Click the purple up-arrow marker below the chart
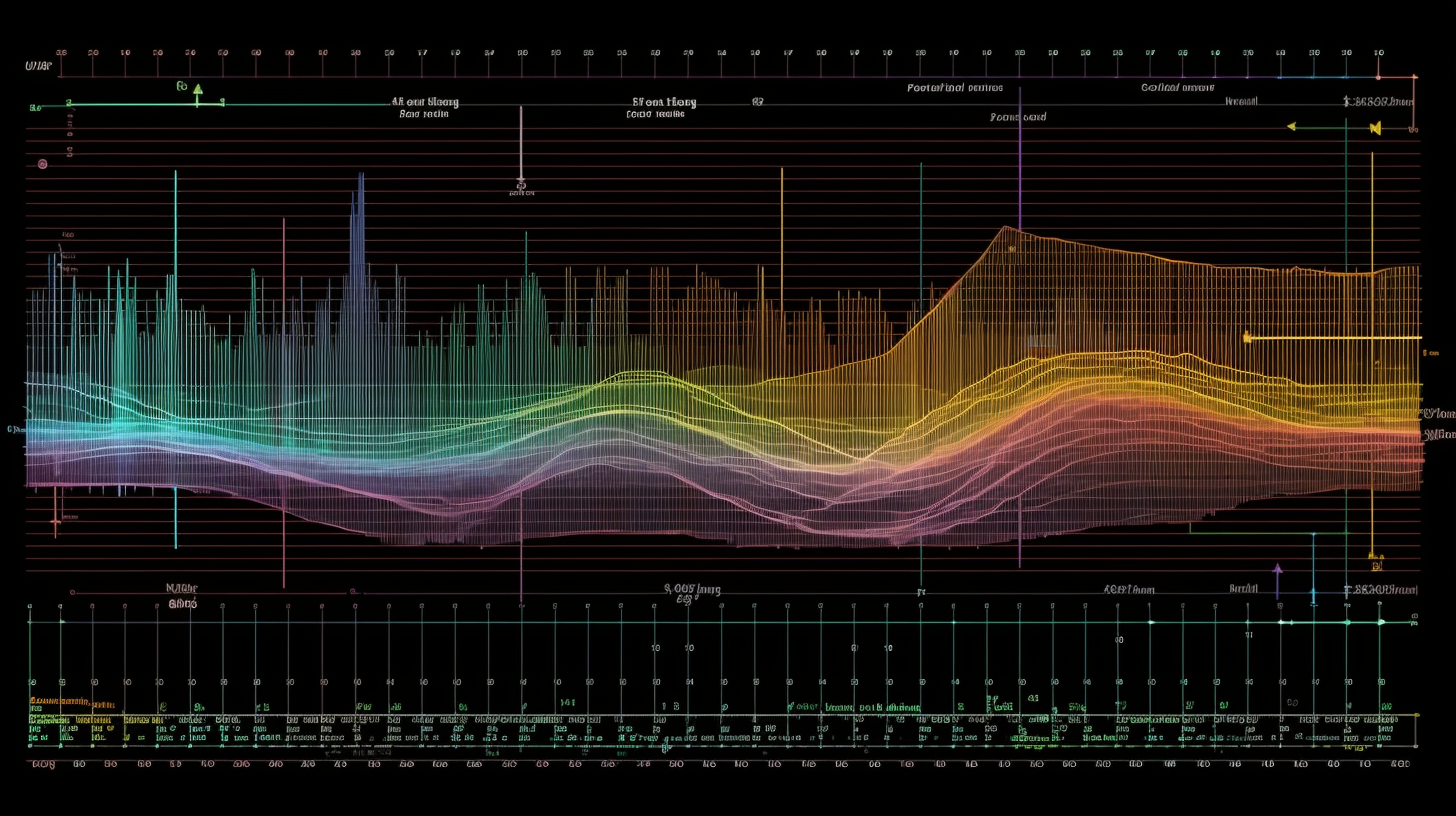1456x816 pixels. (1278, 569)
